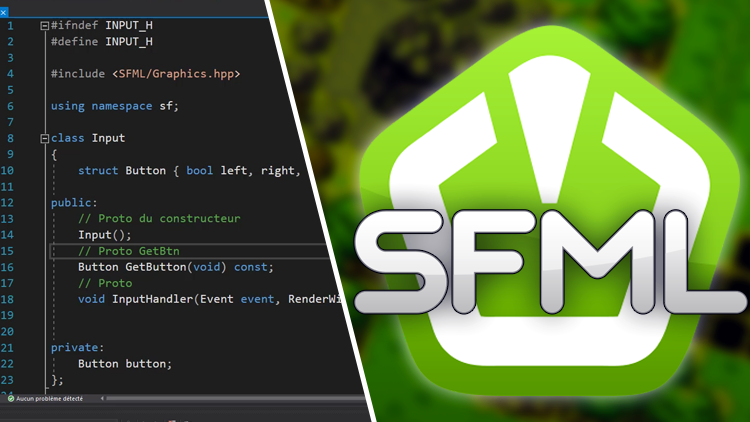
Task: Click the 'public:' access specifier
Action: (74, 203)
